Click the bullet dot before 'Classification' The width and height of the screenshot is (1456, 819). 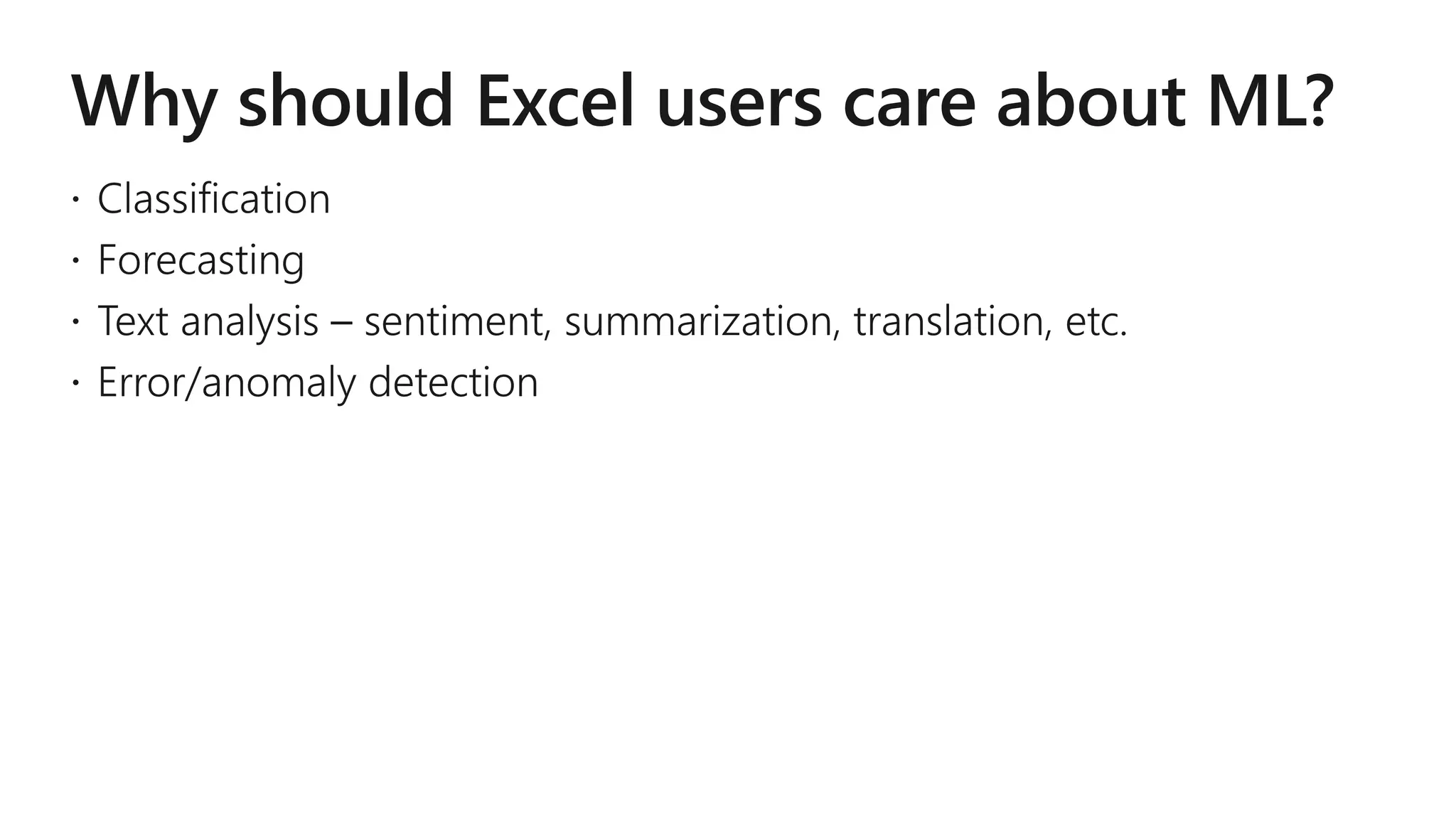[x=75, y=200]
